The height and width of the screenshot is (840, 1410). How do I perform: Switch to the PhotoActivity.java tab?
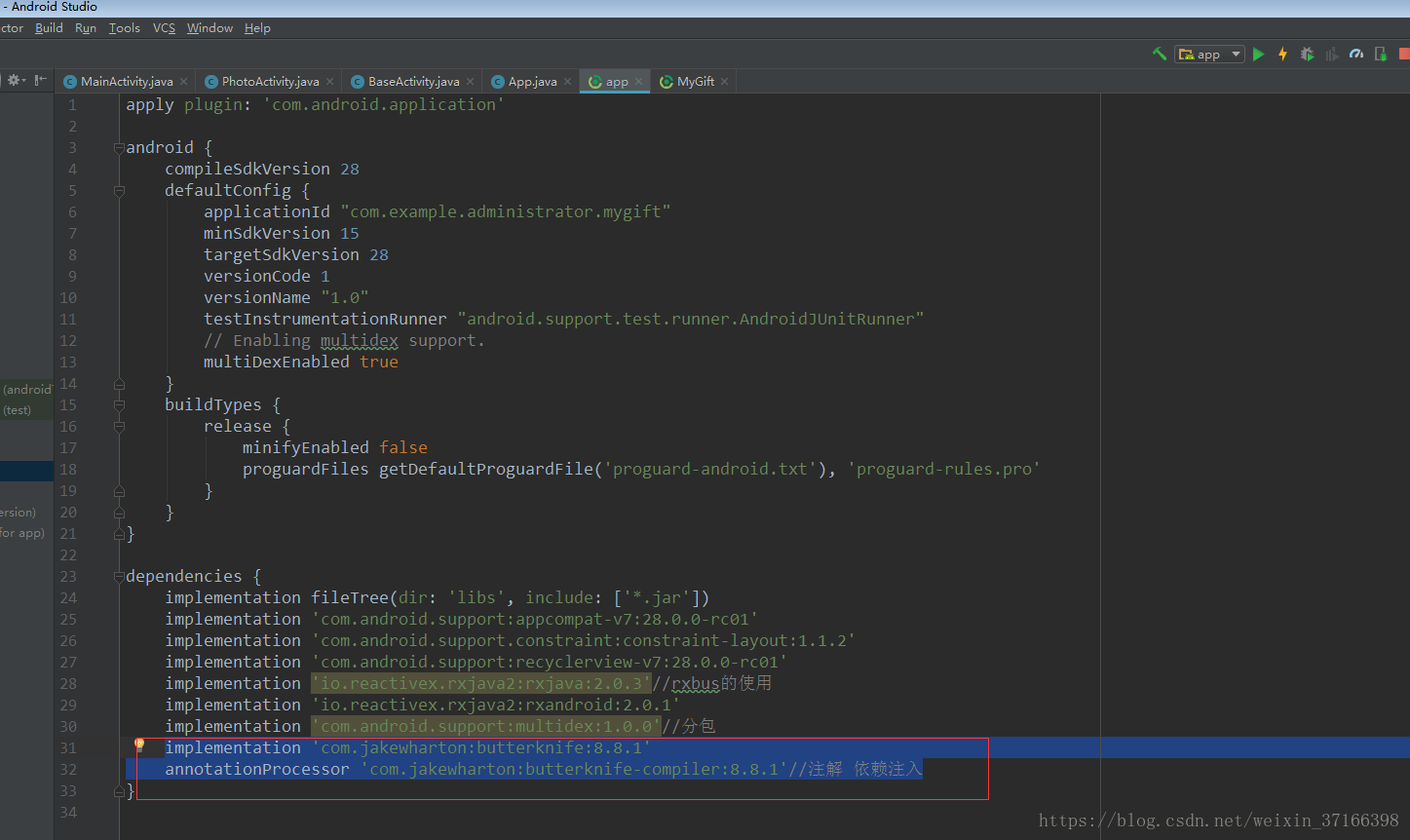[270, 82]
